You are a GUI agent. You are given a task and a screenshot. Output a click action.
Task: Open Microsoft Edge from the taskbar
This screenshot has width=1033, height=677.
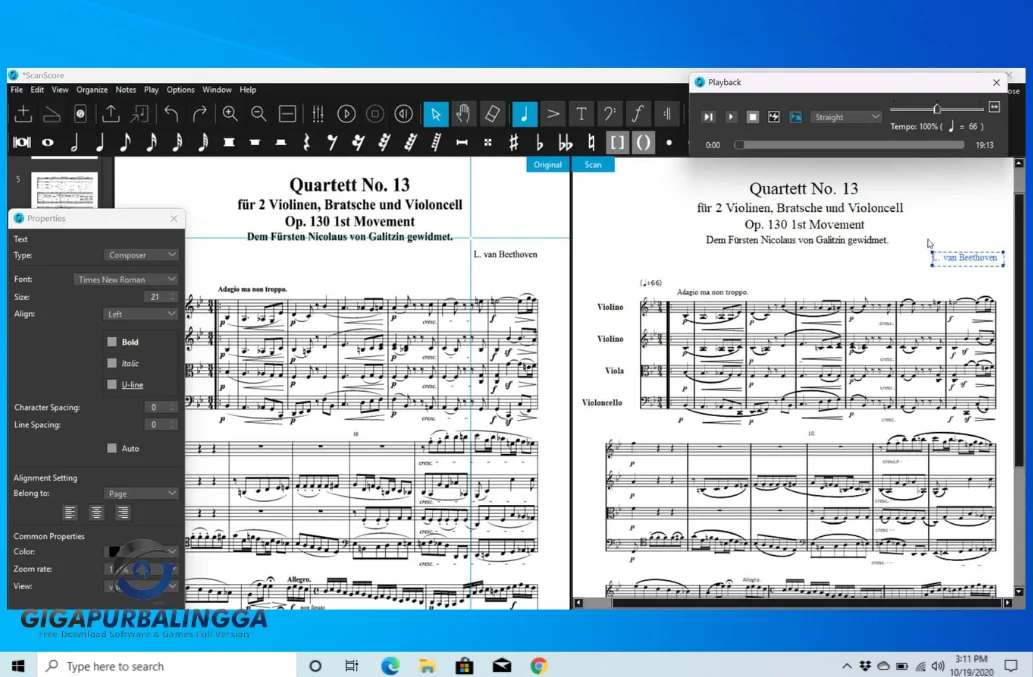point(390,666)
